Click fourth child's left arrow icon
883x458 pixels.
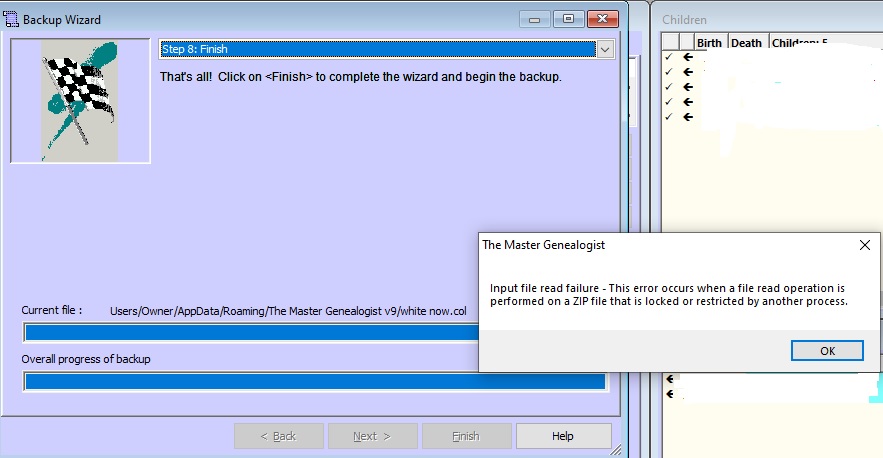[x=688, y=102]
